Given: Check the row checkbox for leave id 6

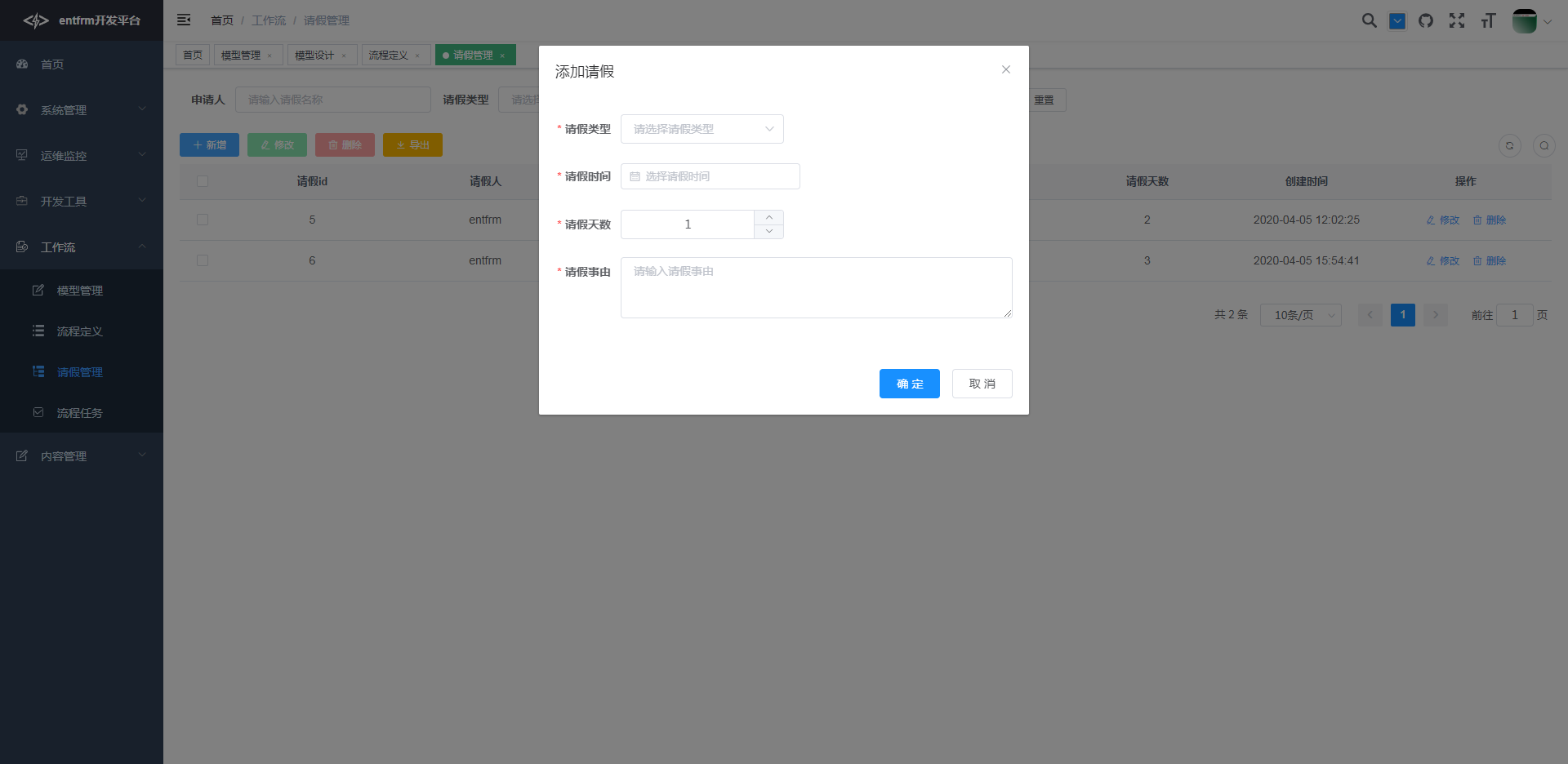Looking at the screenshot, I should (x=203, y=260).
